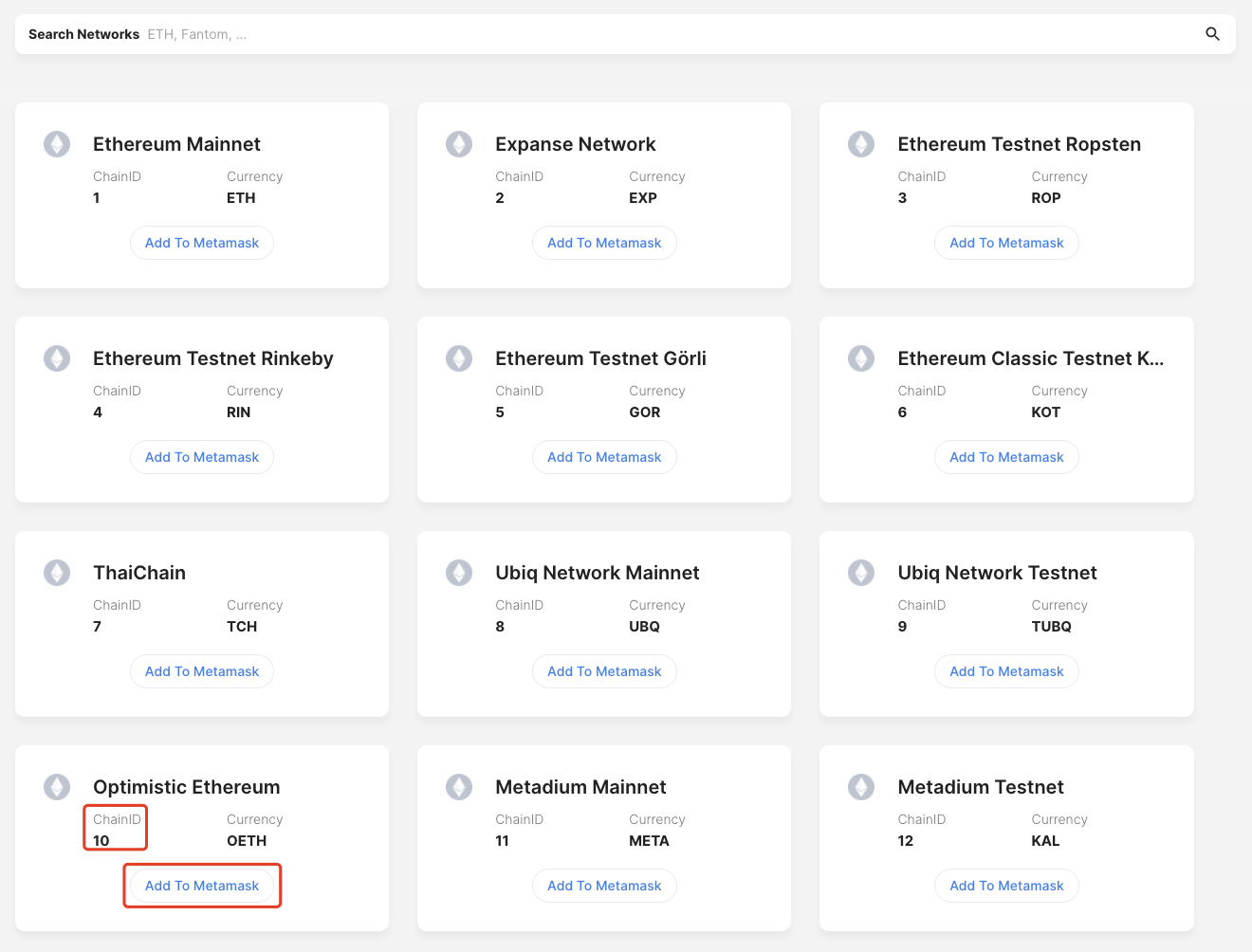
Task: Add Ethereum Testnet Görli to Metamask
Action: tap(604, 457)
